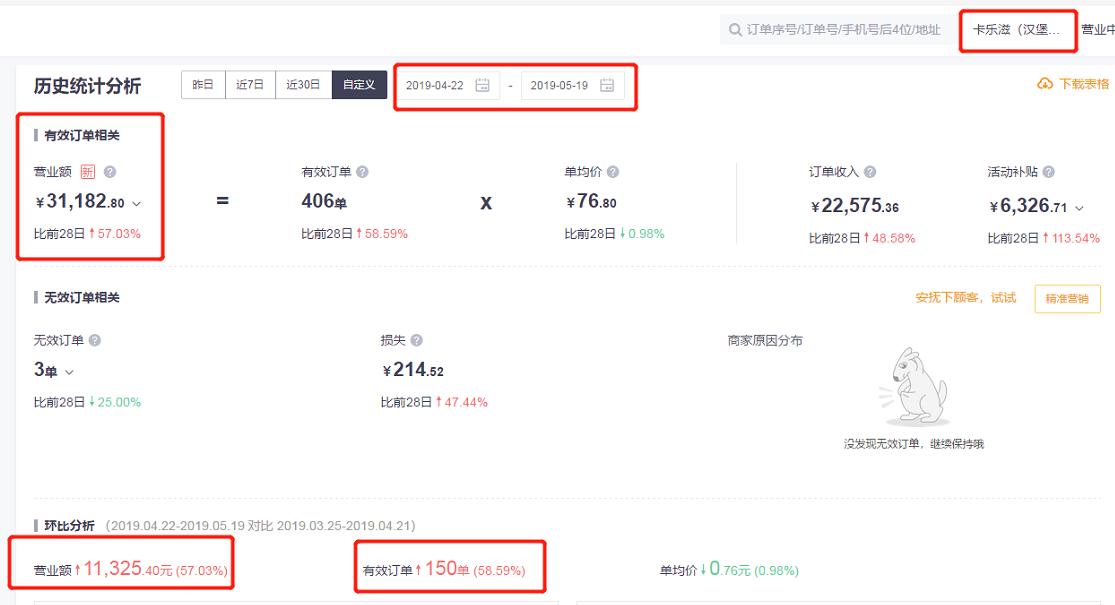1115x605 pixels.
Task: Open calendar for start date 2019-04-22
Action: click(482, 85)
